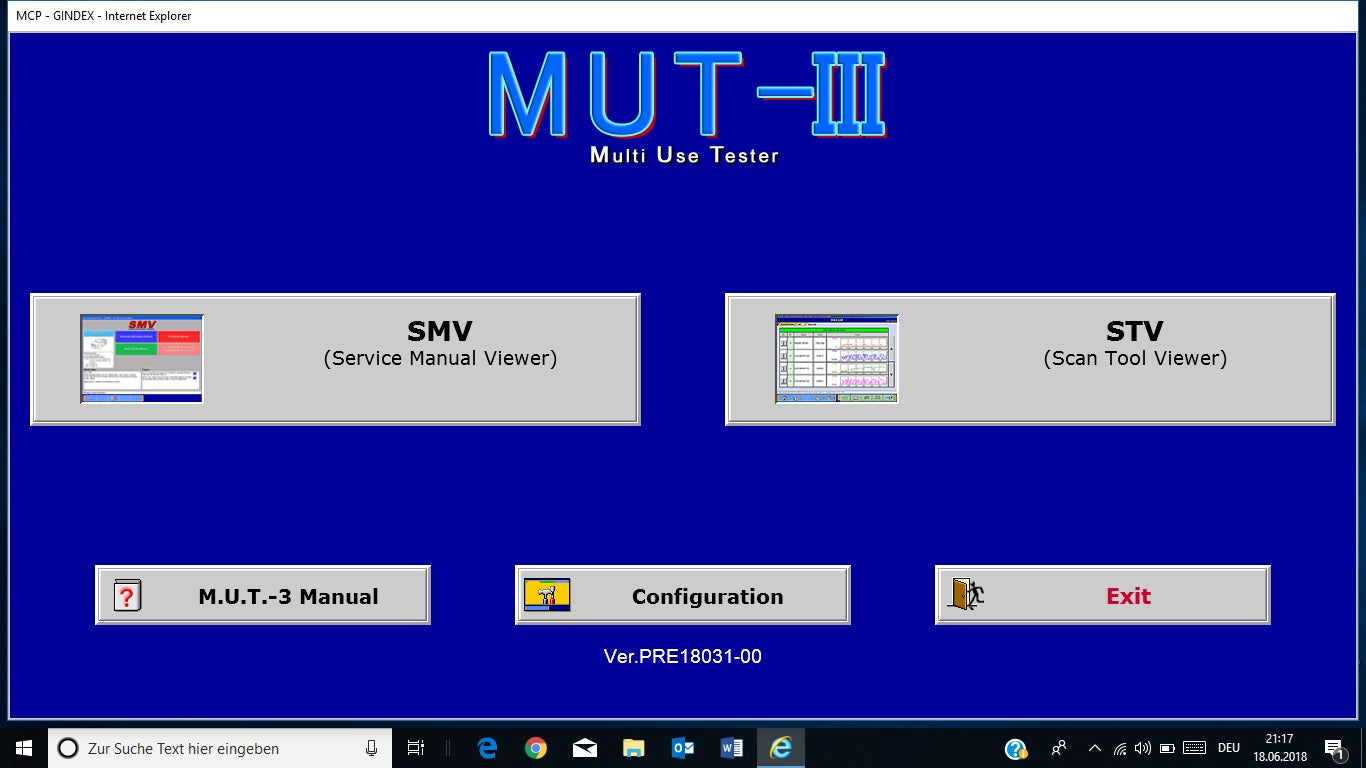This screenshot has height=768, width=1366.
Task: Open the volume speaker tray icon
Action: (x=1143, y=748)
